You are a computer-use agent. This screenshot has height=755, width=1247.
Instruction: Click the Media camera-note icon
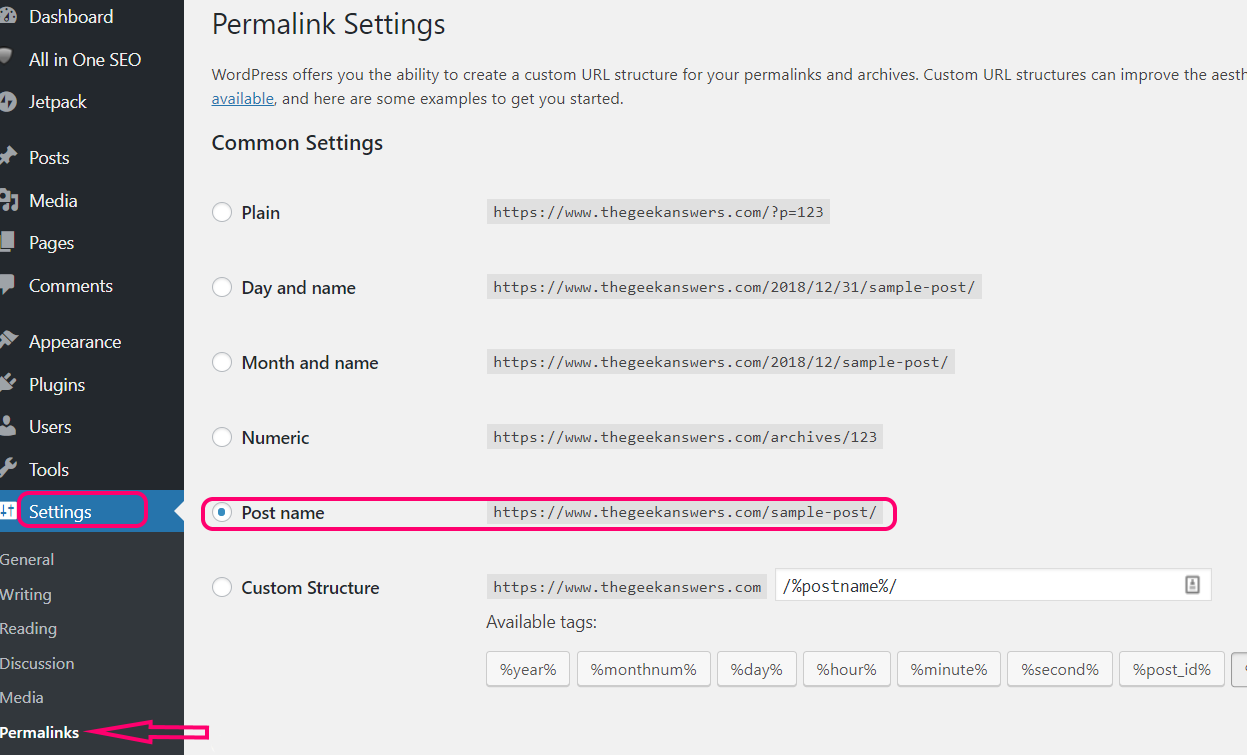(x=8, y=200)
